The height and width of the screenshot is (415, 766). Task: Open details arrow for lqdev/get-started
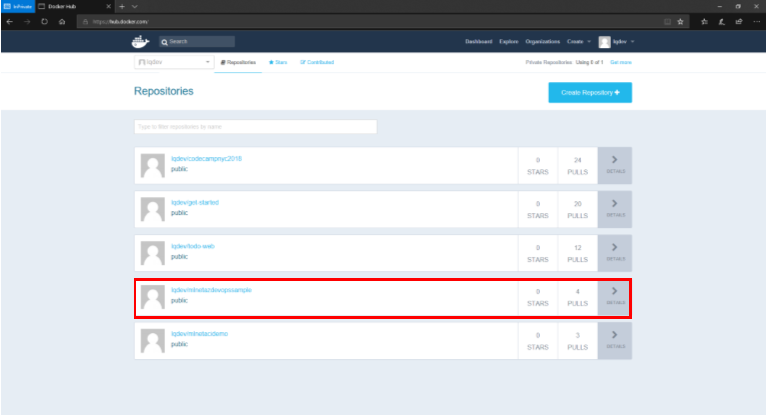[615, 209]
